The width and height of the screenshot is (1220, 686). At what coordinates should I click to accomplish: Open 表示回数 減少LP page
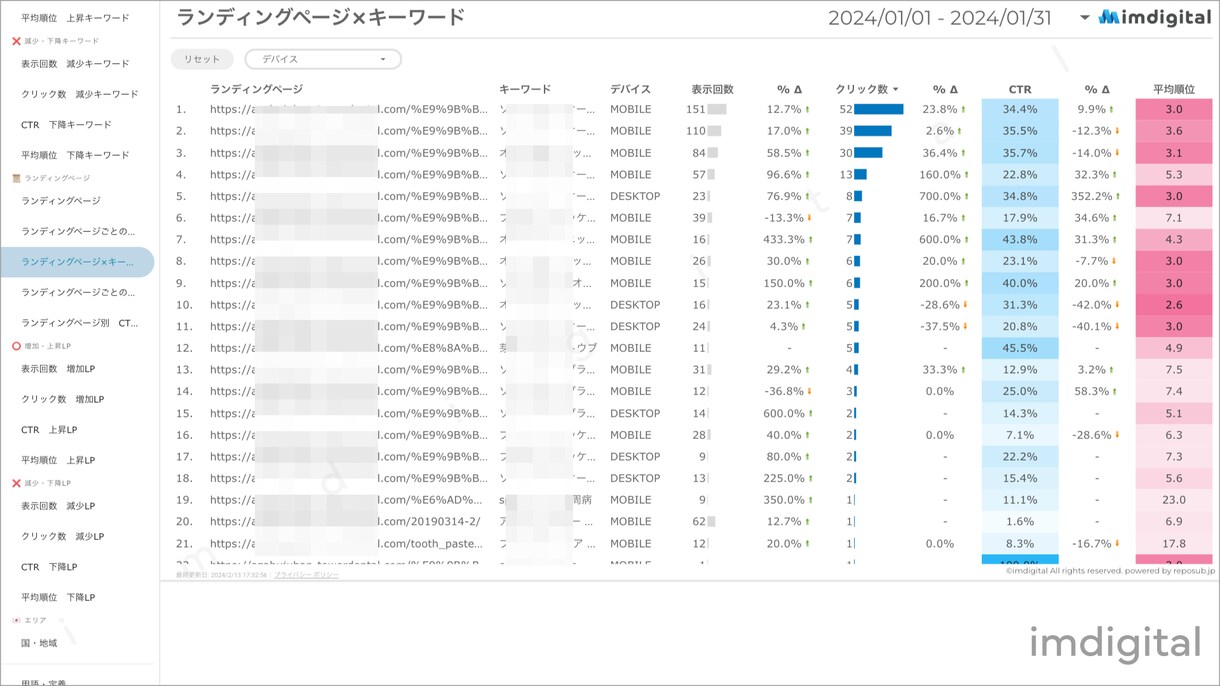58,506
